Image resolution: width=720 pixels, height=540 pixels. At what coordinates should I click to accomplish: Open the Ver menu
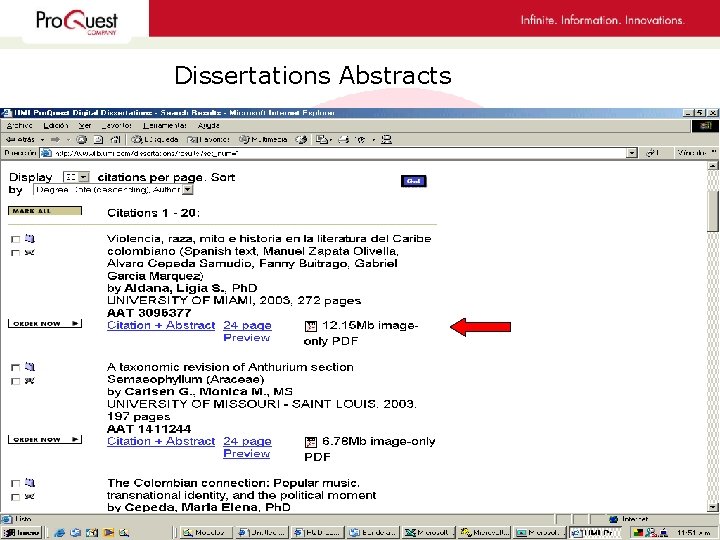pyautogui.click(x=85, y=125)
